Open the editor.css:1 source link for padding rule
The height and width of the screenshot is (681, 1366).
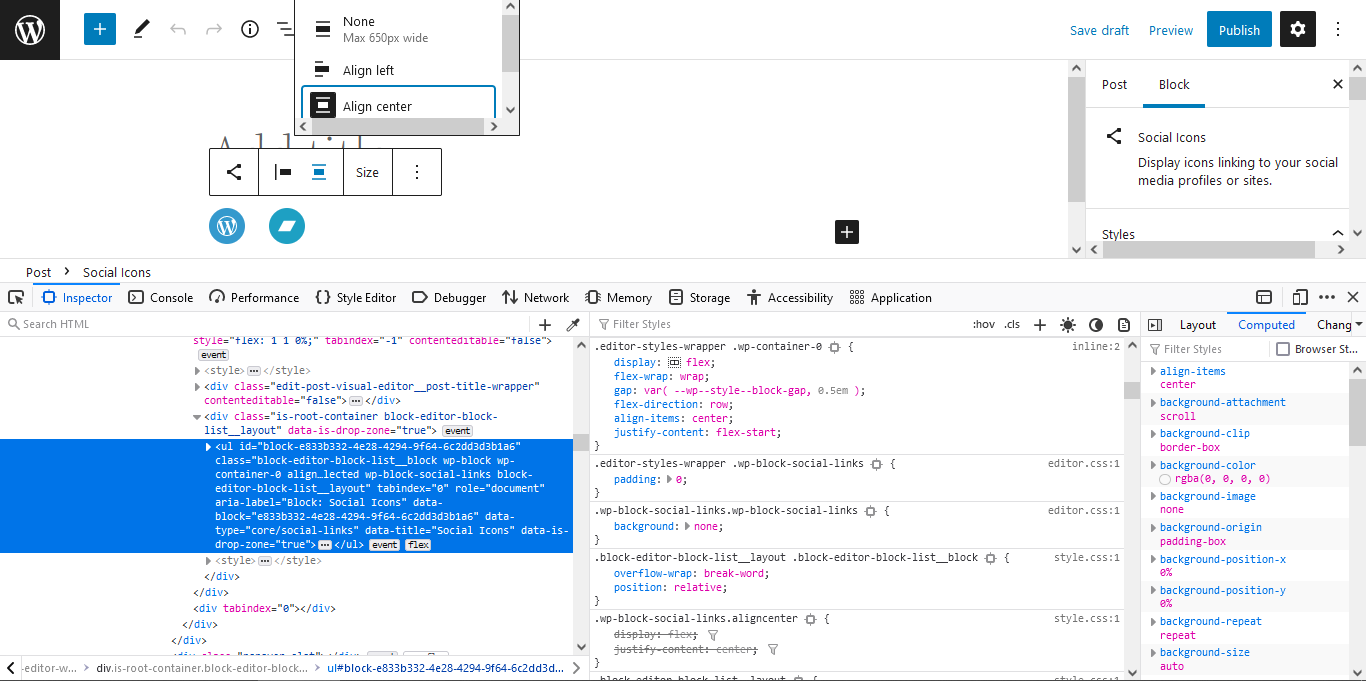tap(1084, 464)
